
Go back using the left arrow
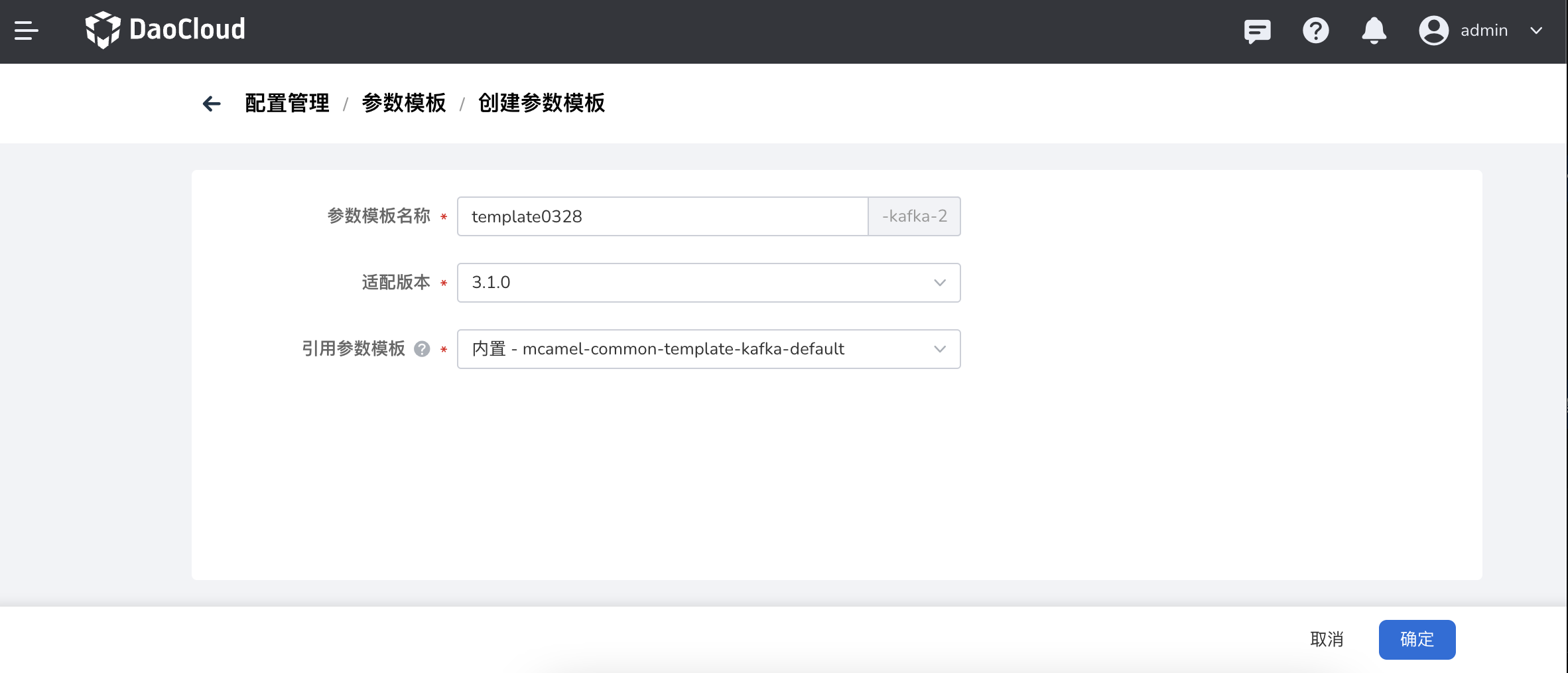(212, 104)
